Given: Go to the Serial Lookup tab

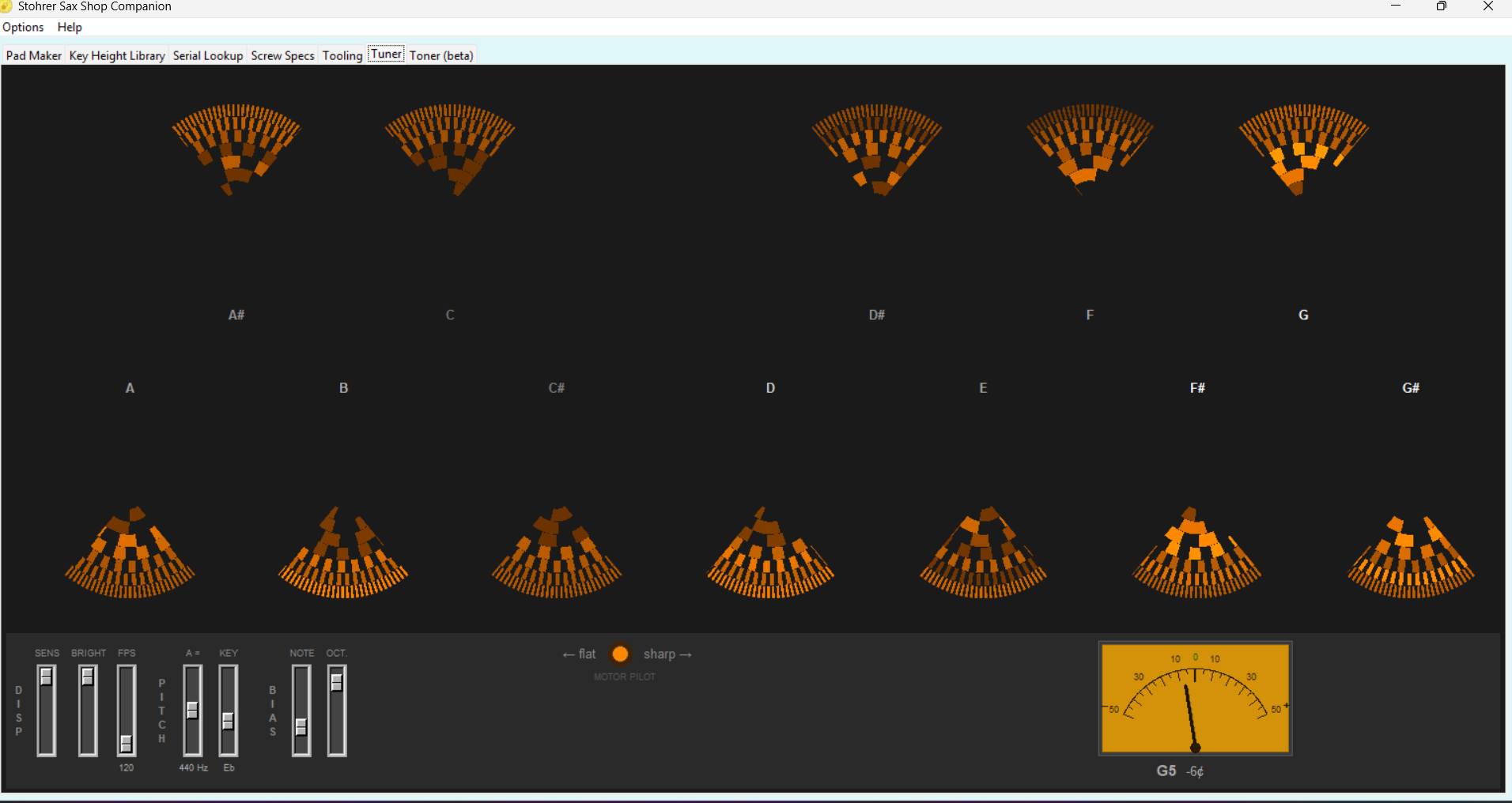Looking at the screenshot, I should click(208, 55).
